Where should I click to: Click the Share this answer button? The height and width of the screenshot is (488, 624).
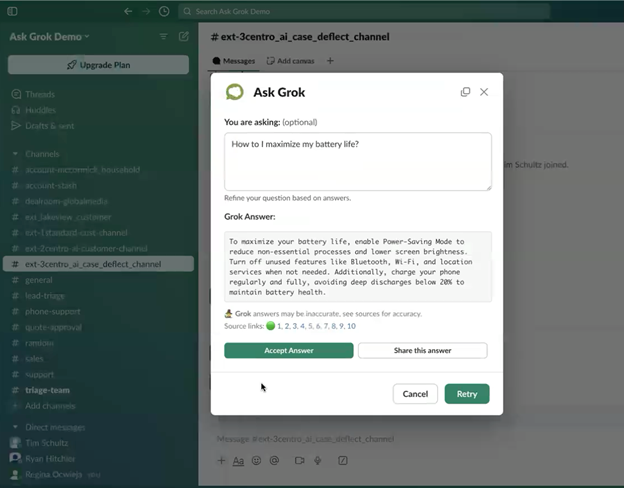[423, 350]
